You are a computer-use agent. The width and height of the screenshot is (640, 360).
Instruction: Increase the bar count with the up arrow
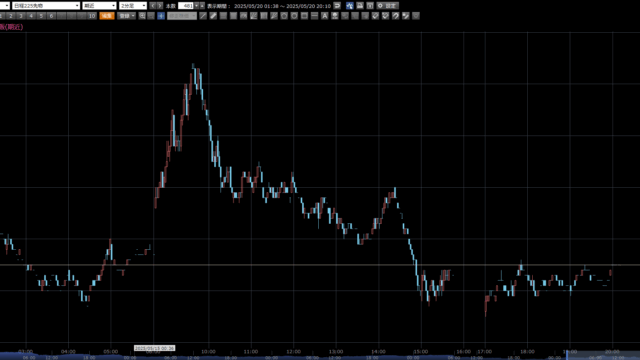(202, 6)
